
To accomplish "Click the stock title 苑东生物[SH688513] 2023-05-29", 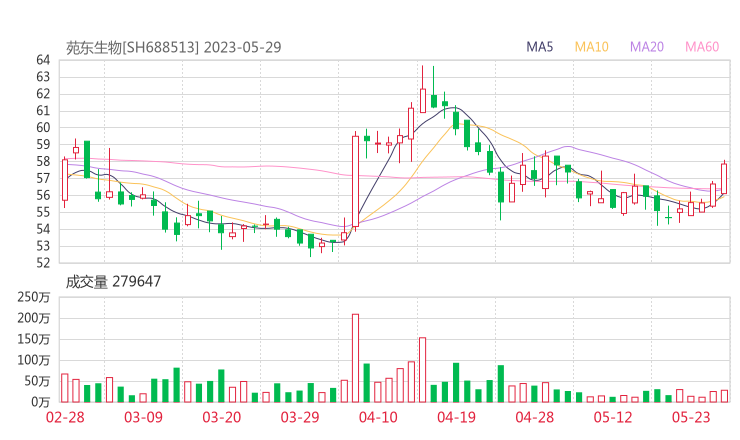I will click(x=173, y=47).
